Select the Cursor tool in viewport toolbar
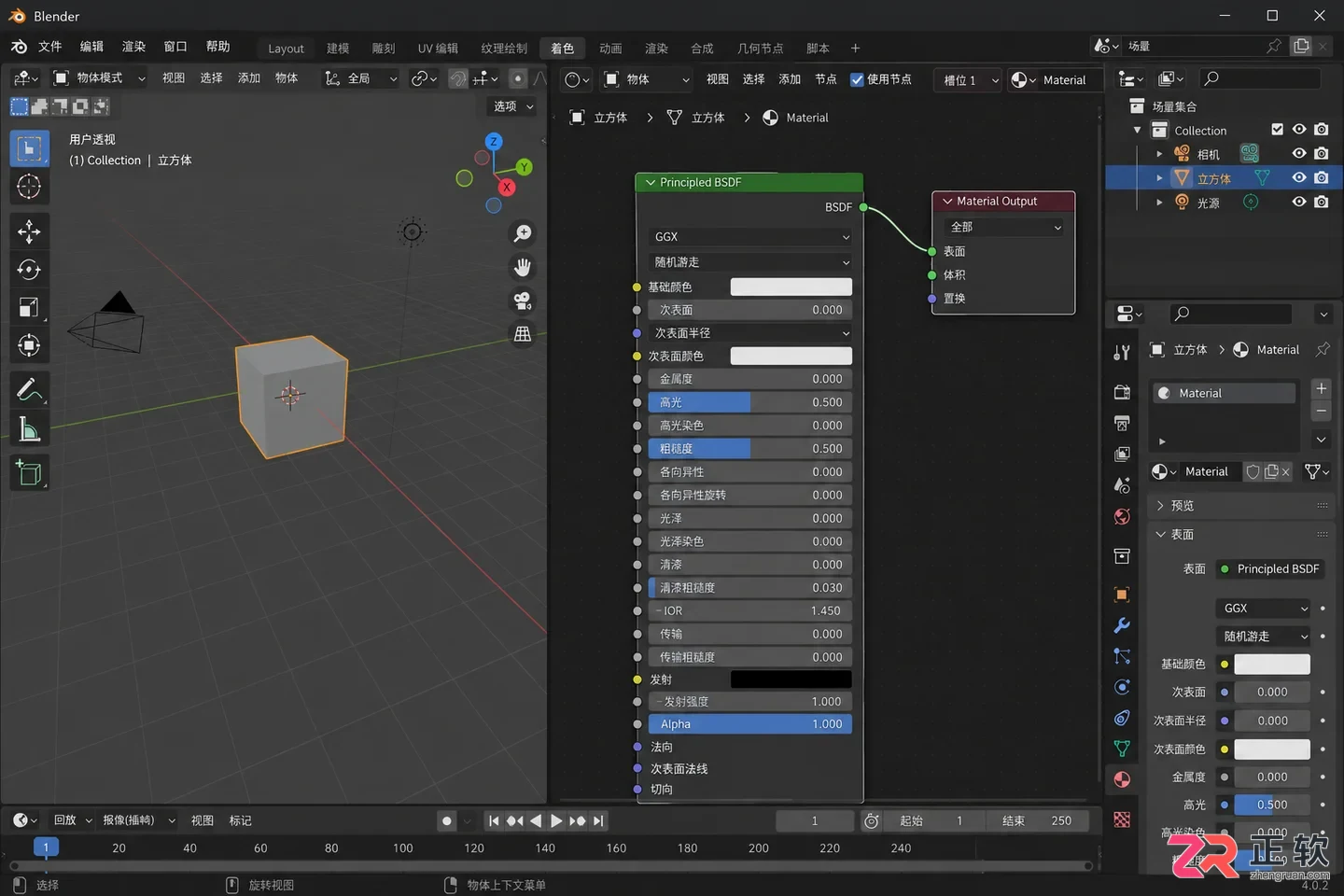The image size is (1344, 896). tap(29, 187)
